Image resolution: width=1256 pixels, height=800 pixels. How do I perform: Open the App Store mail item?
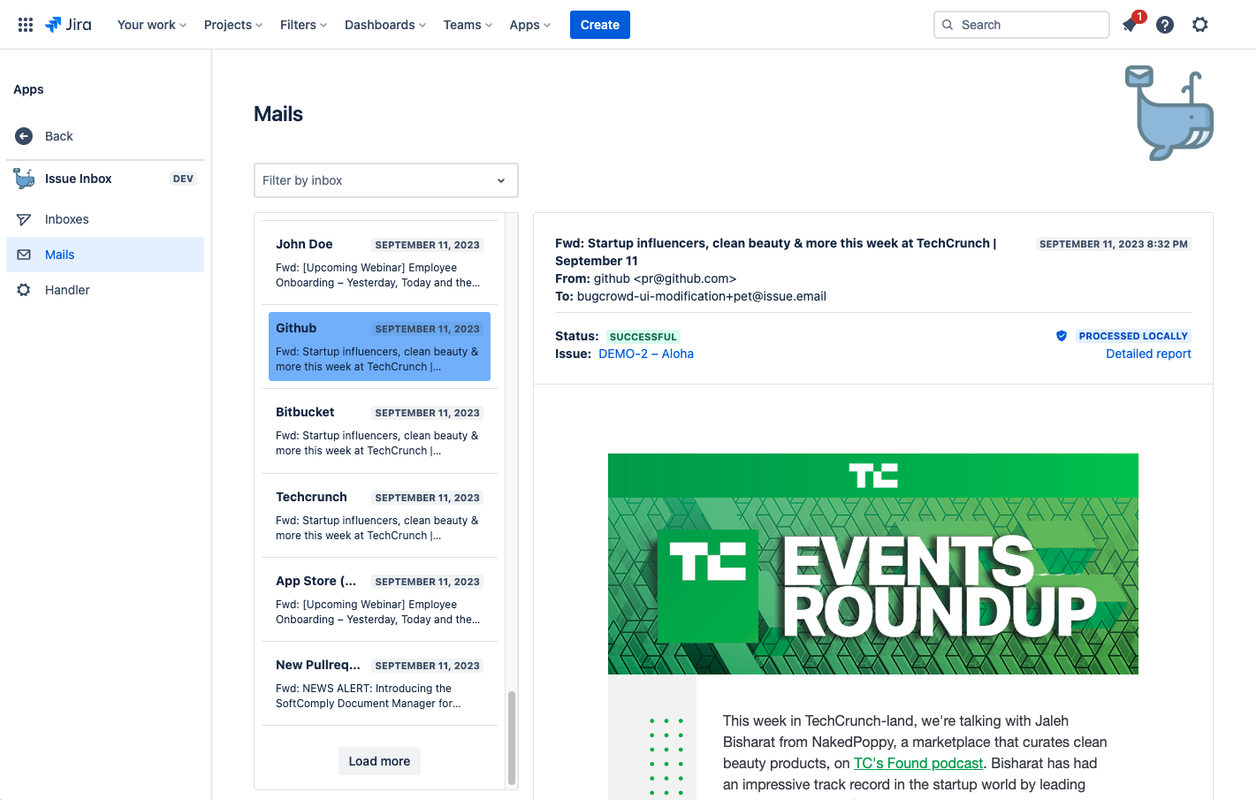click(379, 599)
